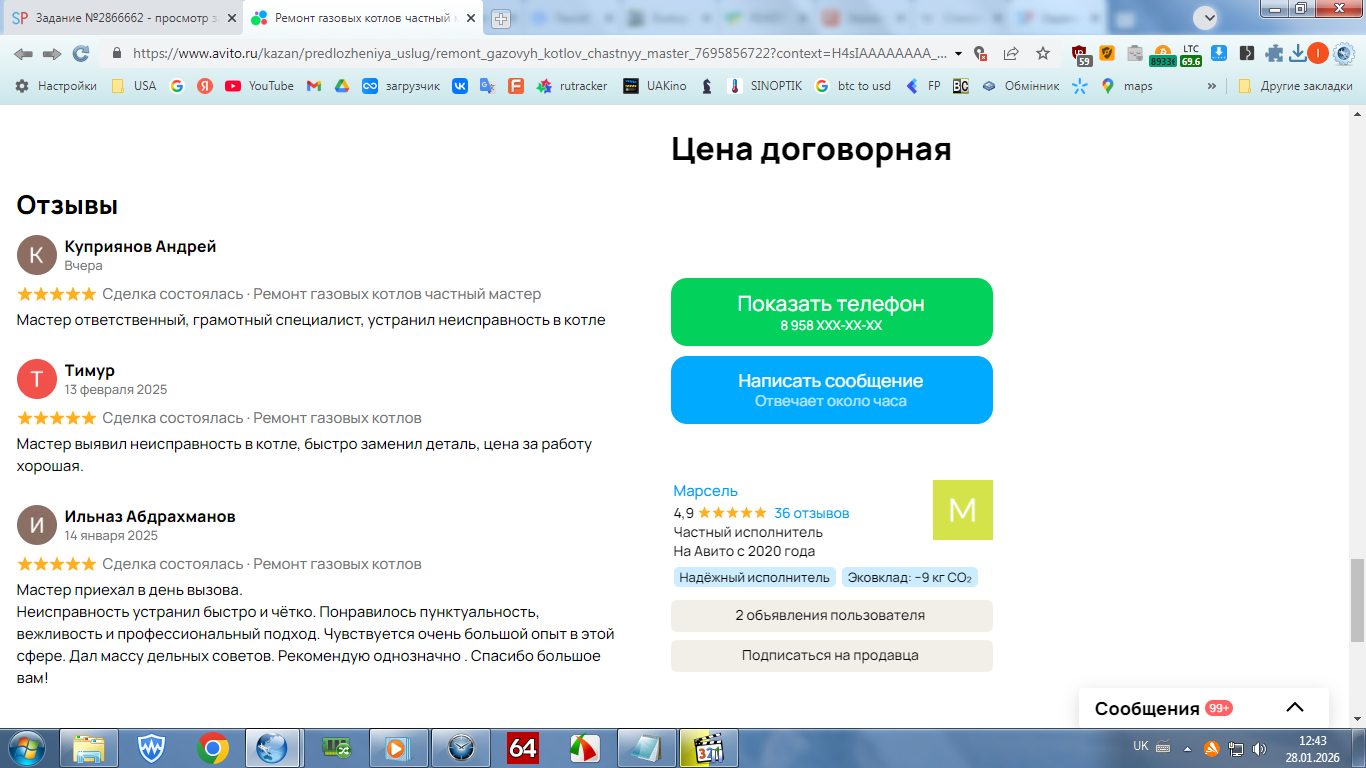Image resolution: width=1366 pixels, height=768 pixels.
Task: Open the Google Translate bookmark
Action: pyautogui.click(x=488, y=86)
